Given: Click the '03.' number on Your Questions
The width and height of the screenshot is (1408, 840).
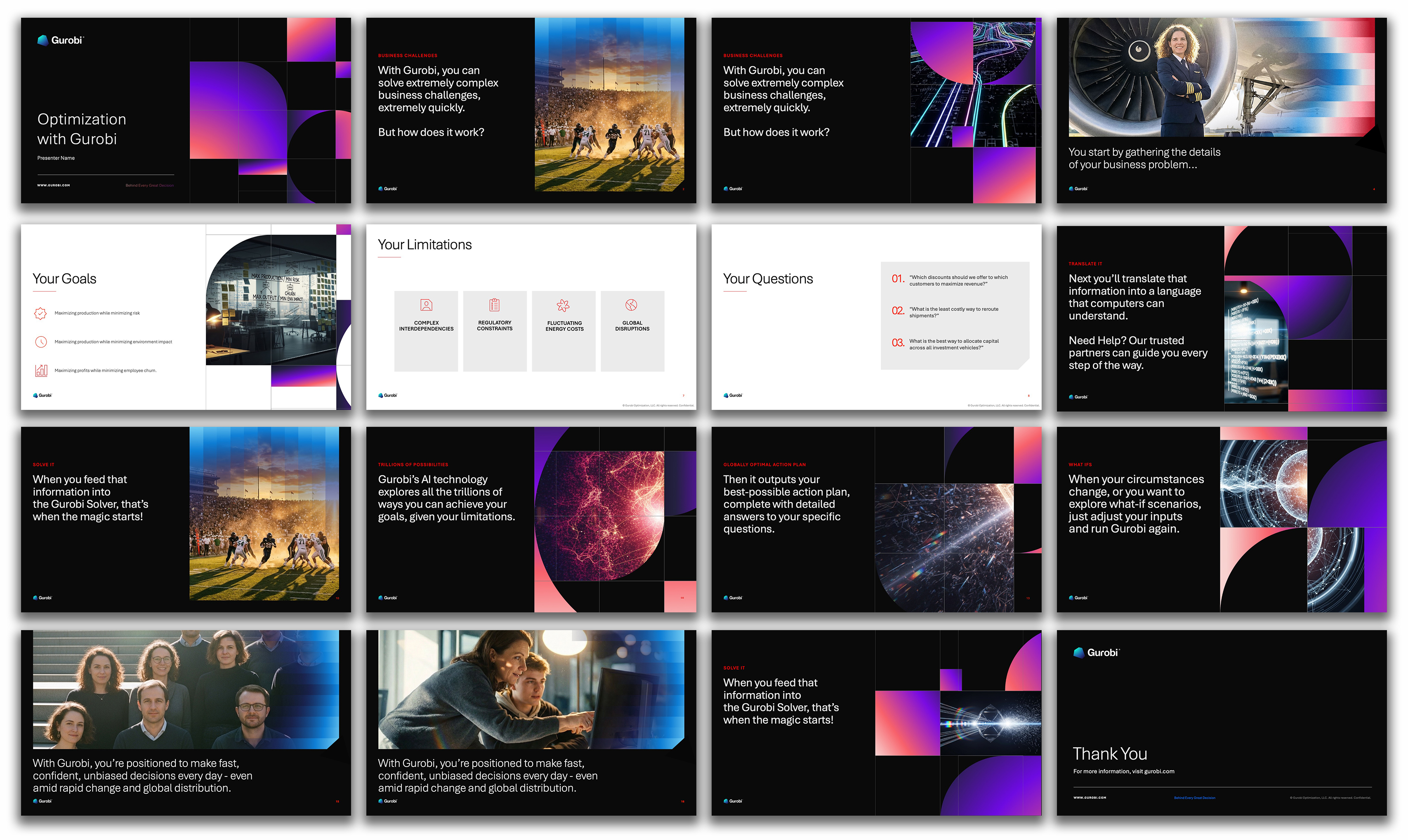Looking at the screenshot, I should point(898,342).
